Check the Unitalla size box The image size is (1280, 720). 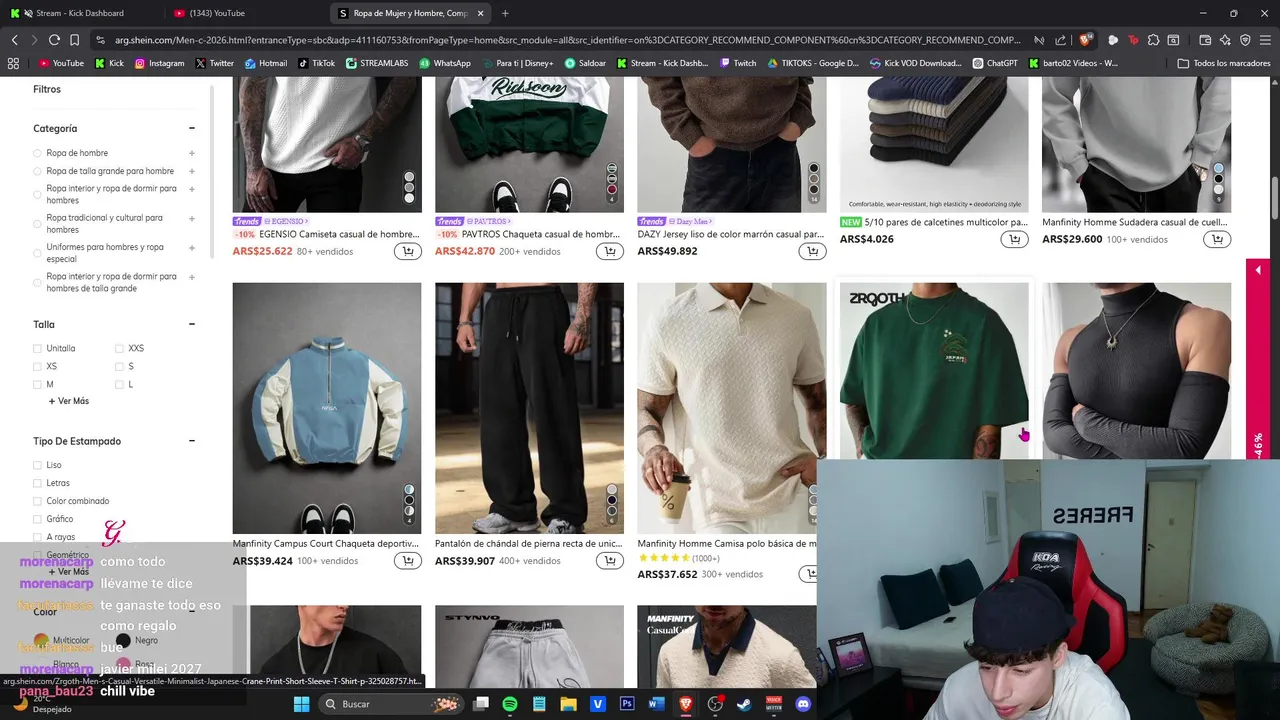pyautogui.click(x=38, y=349)
